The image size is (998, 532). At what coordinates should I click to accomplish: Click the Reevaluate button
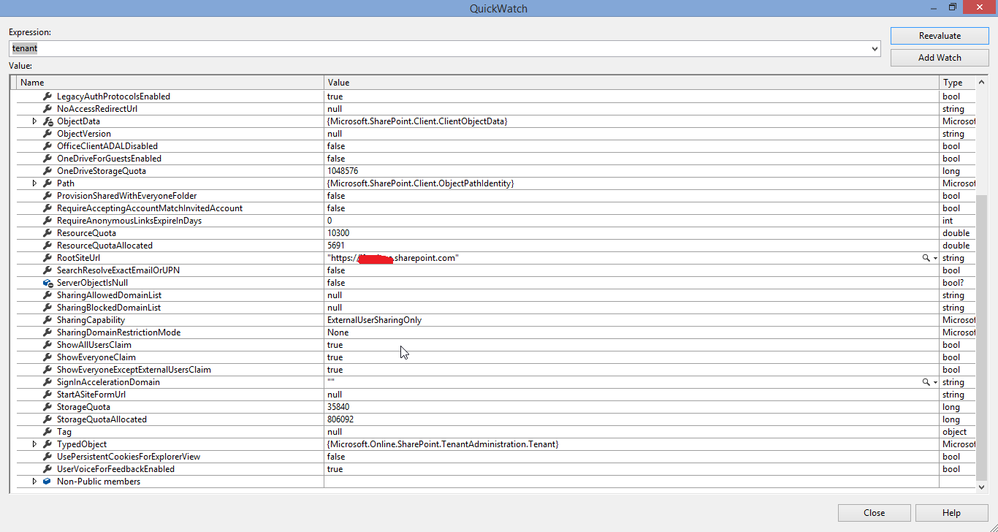pyautogui.click(x=939, y=36)
